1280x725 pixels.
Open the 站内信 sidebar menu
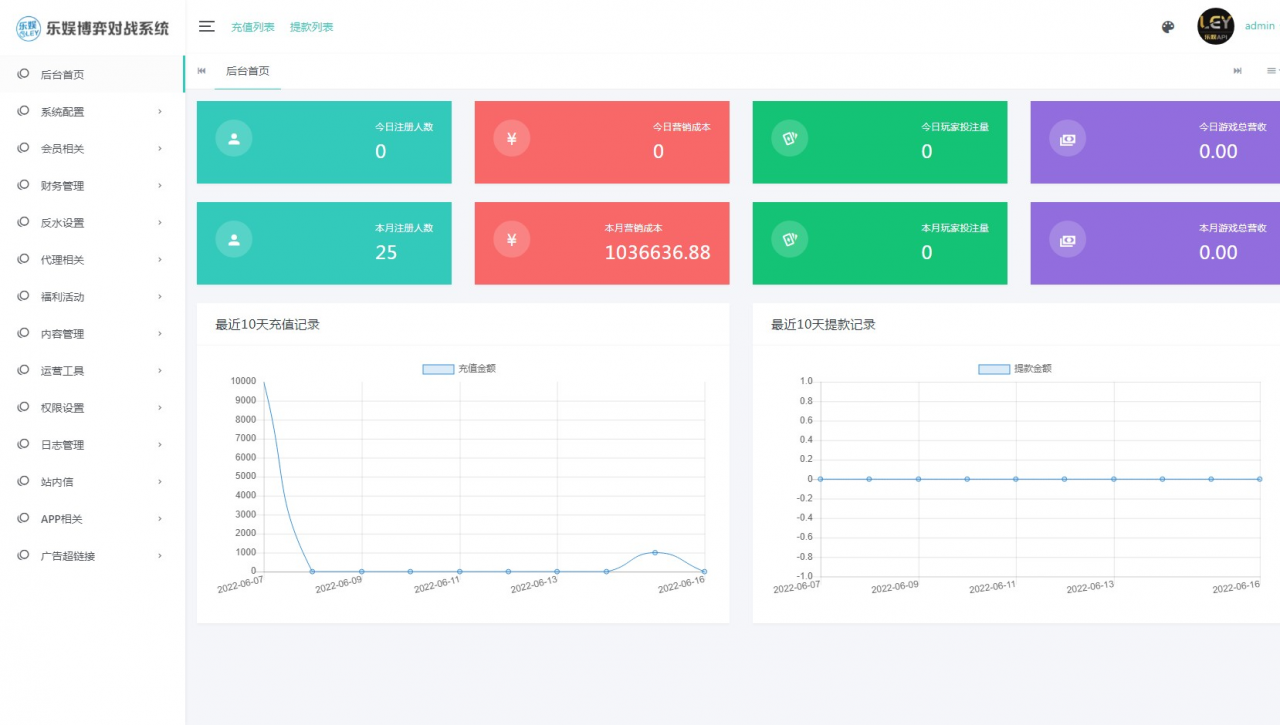(92, 482)
